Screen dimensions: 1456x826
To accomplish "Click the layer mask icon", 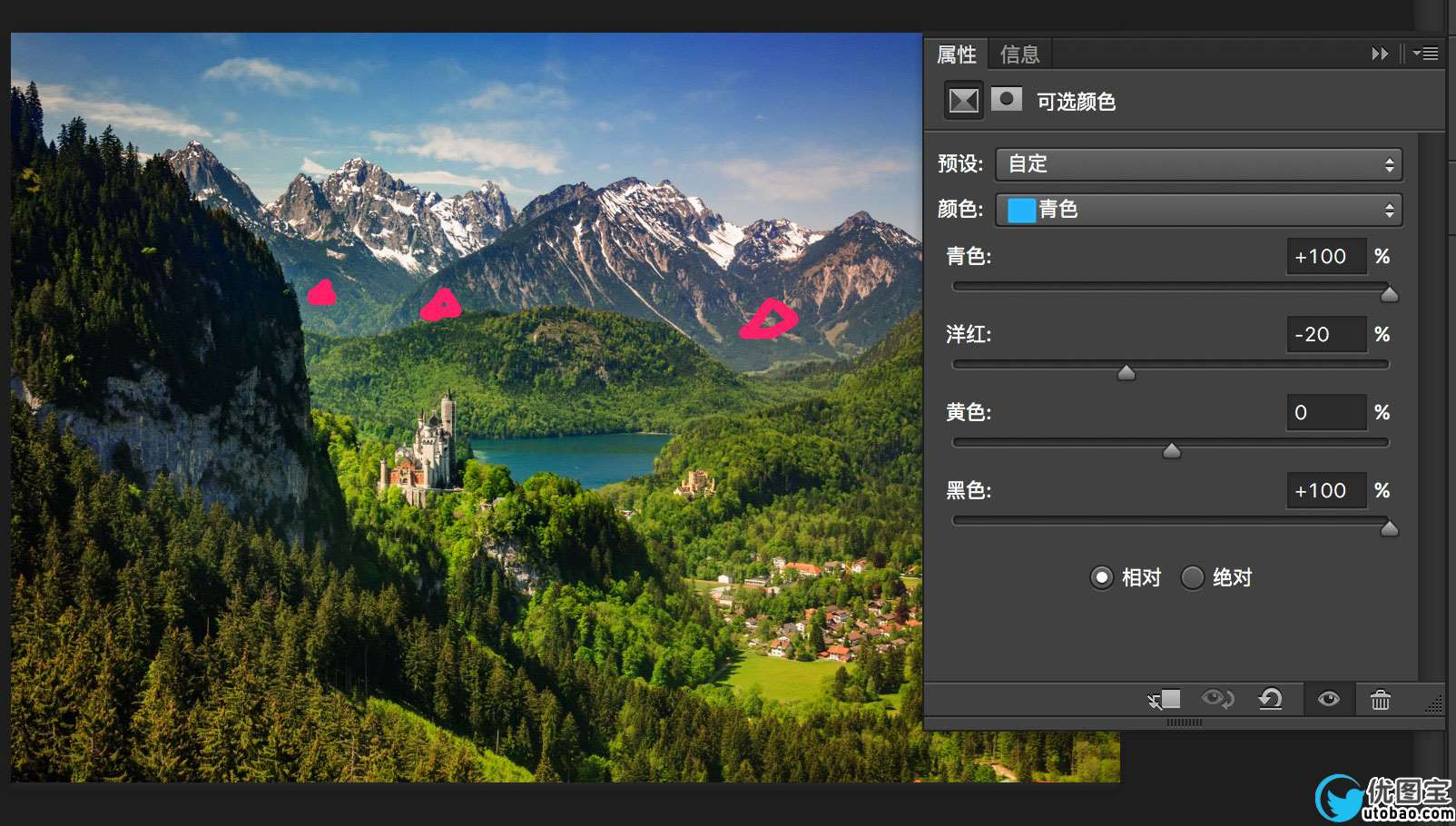I will [1006, 99].
